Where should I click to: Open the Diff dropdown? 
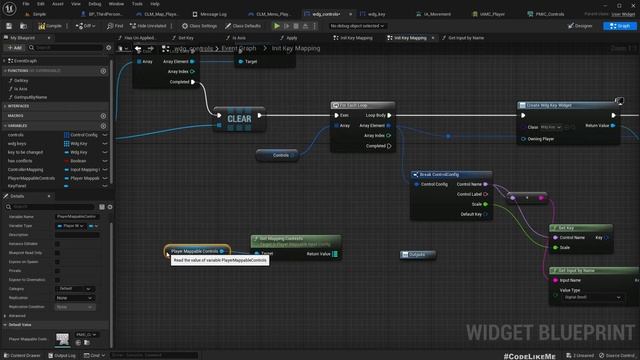click(x=85, y=26)
